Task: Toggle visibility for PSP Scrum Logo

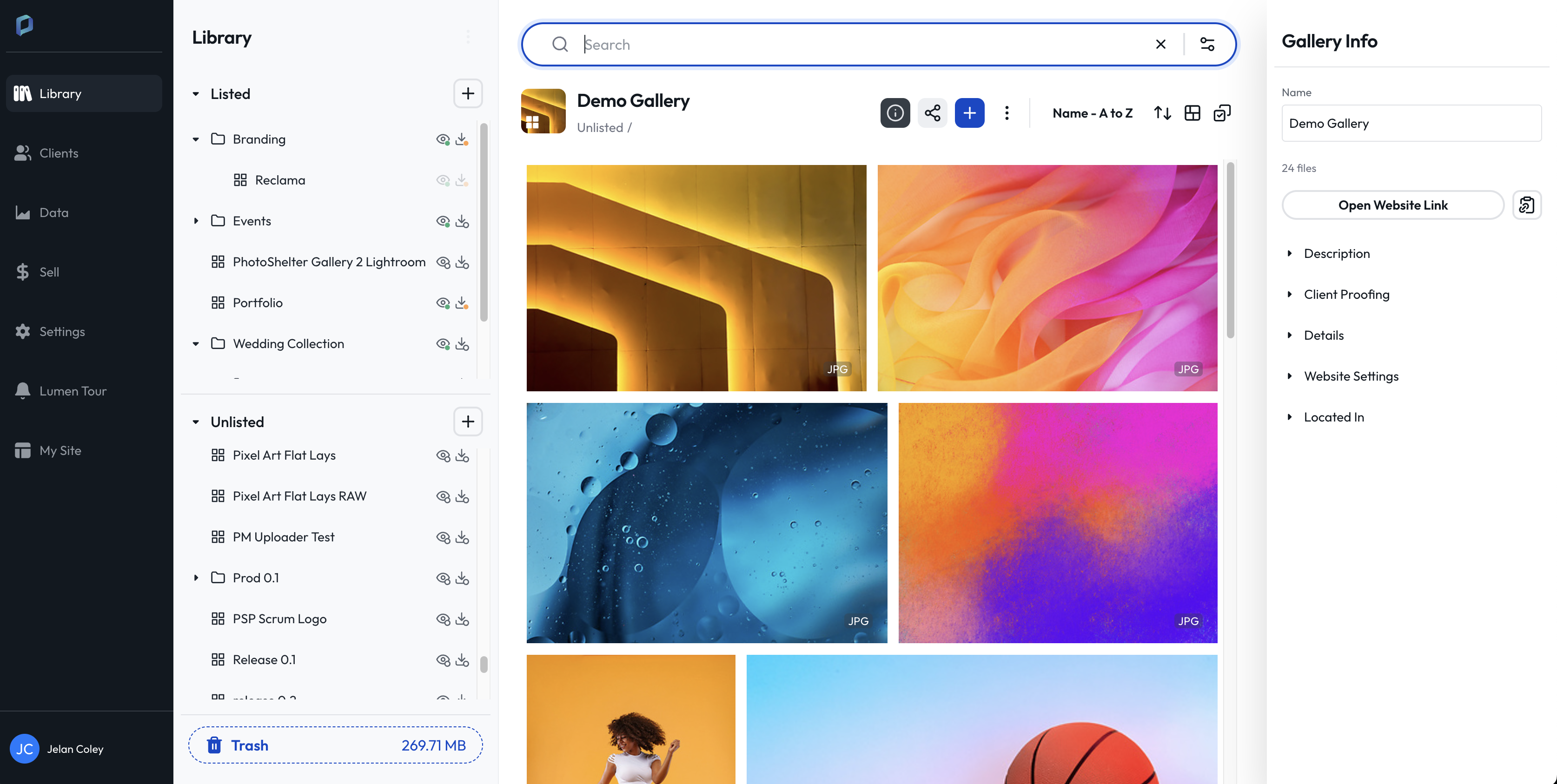Action: point(443,619)
